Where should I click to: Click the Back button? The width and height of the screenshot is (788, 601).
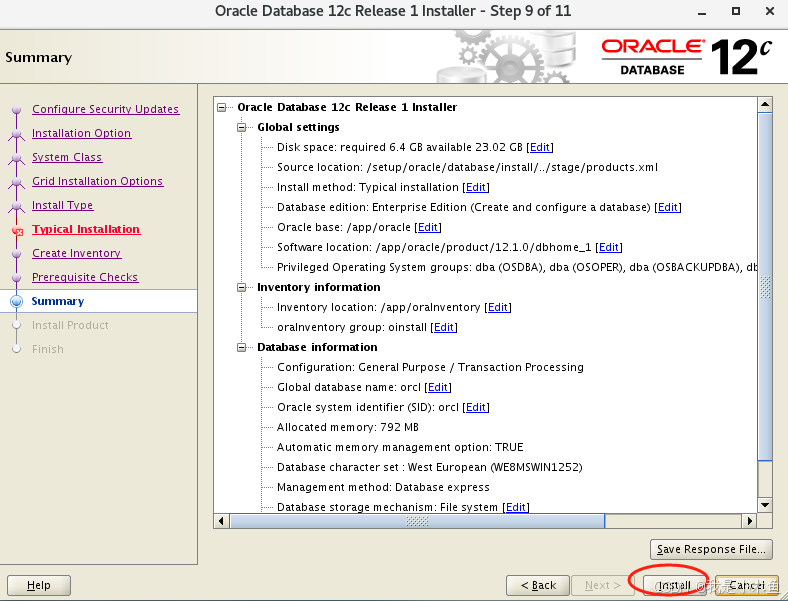point(538,585)
